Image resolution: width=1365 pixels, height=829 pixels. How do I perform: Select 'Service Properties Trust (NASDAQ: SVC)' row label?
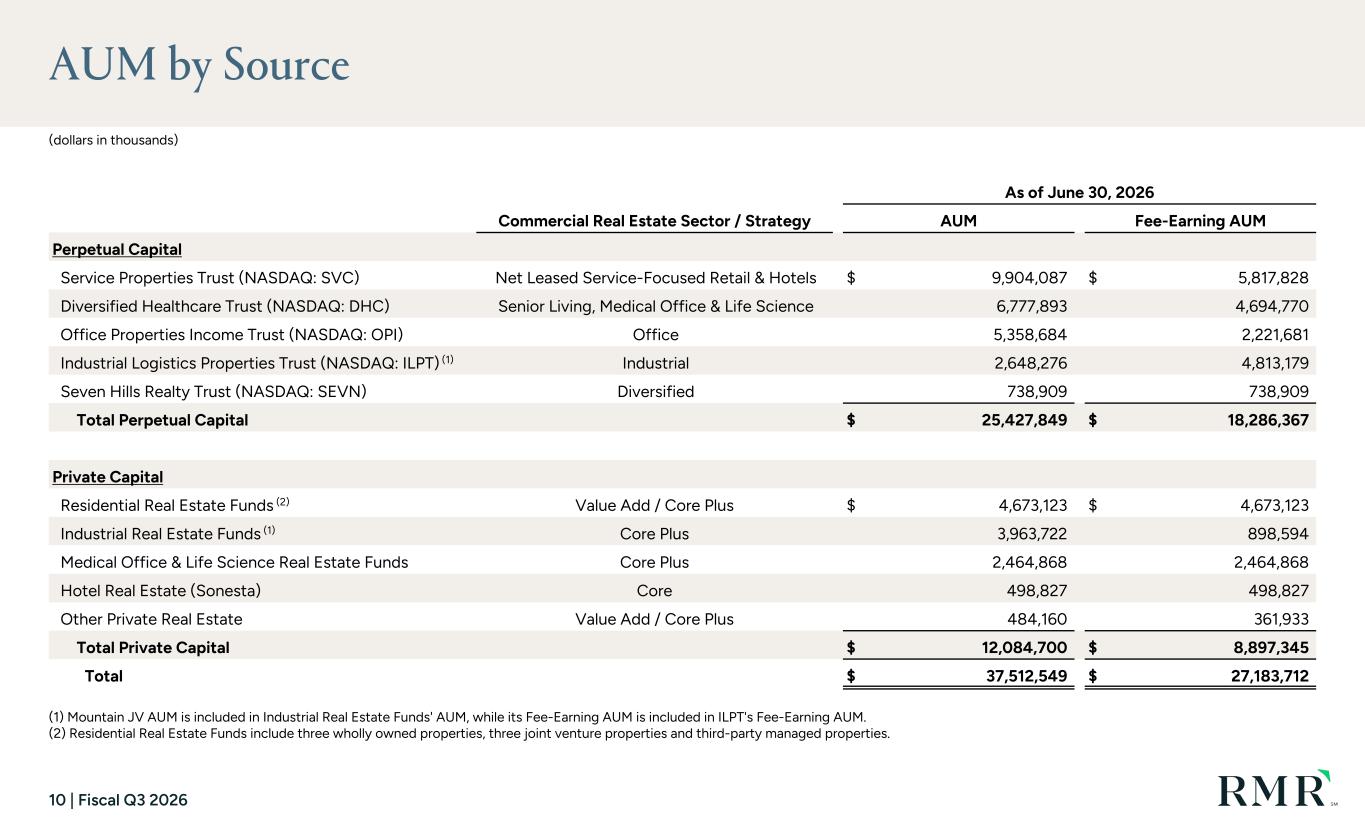[210, 278]
